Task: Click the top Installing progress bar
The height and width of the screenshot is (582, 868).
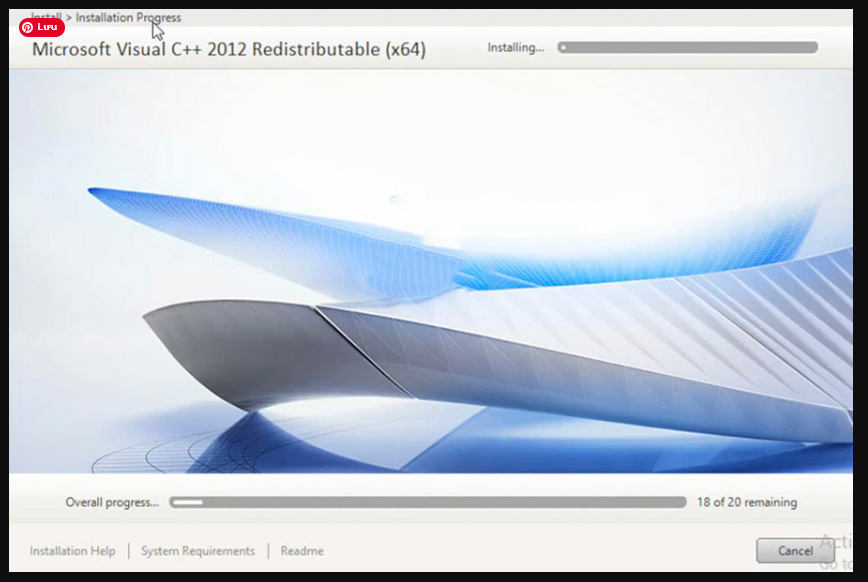Action: point(688,45)
